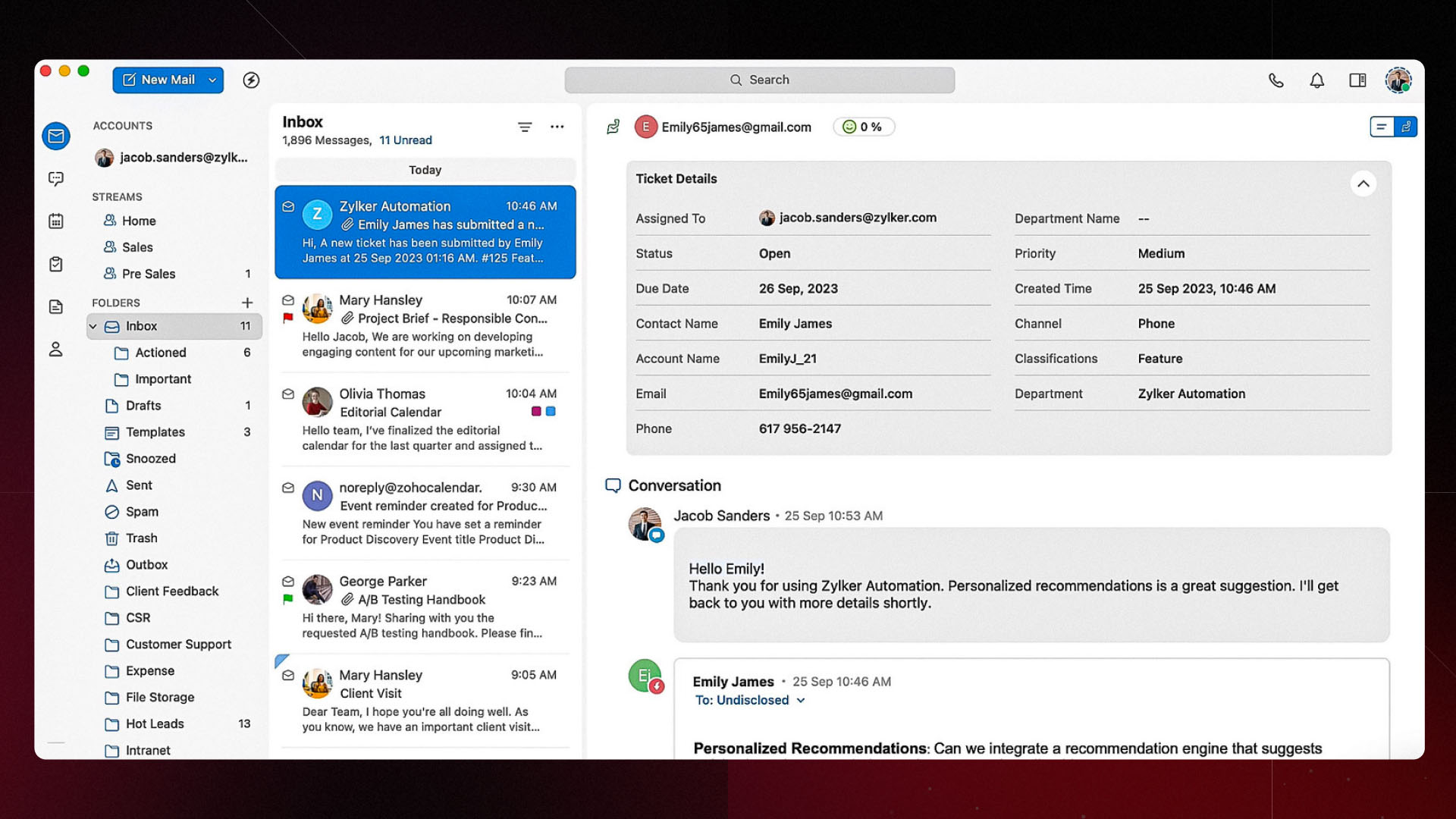Screen dimensions: 1456x819
Task: Click the inbox filter icon
Action: click(525, 127)
